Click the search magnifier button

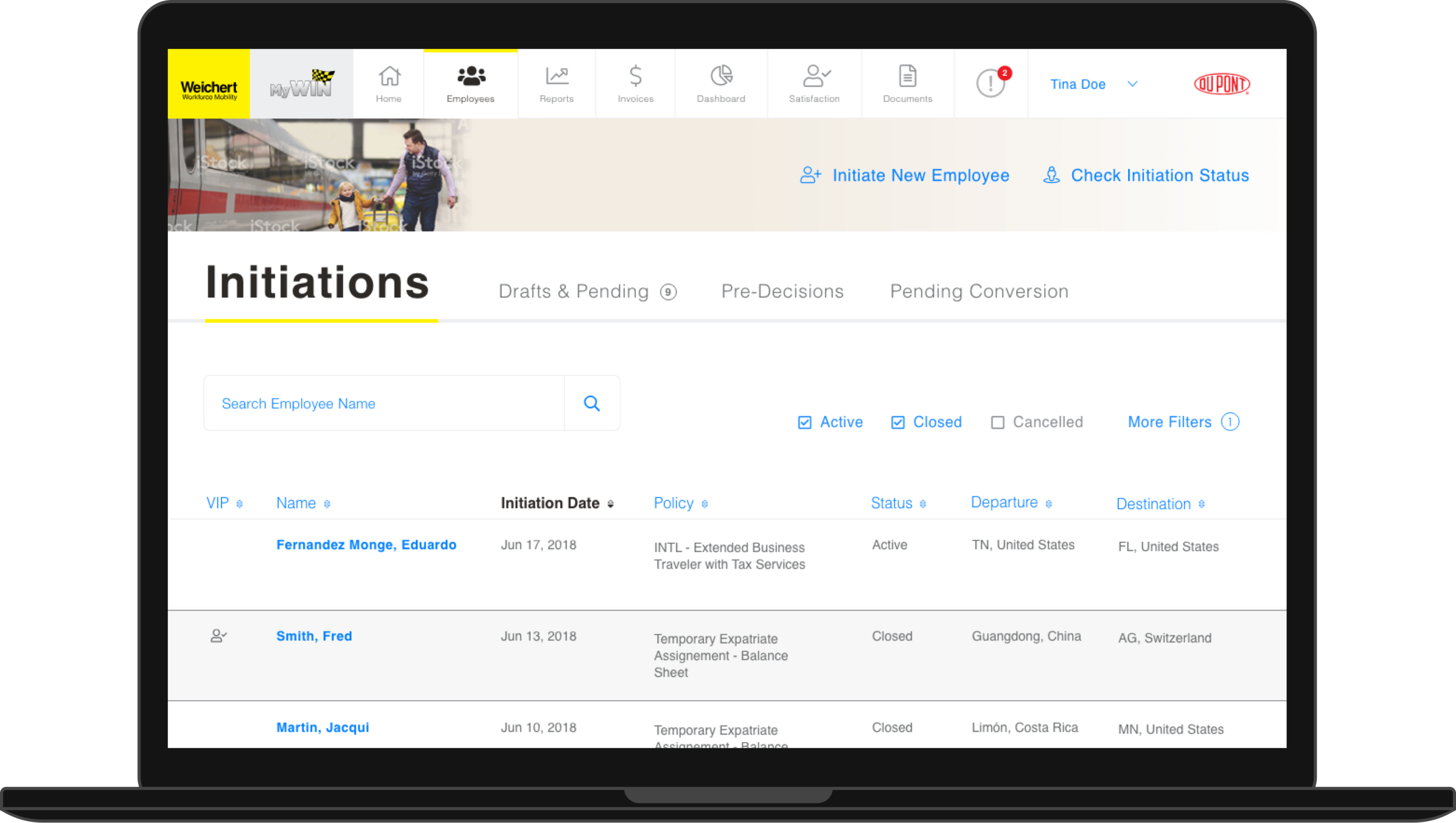pos(592,403)
